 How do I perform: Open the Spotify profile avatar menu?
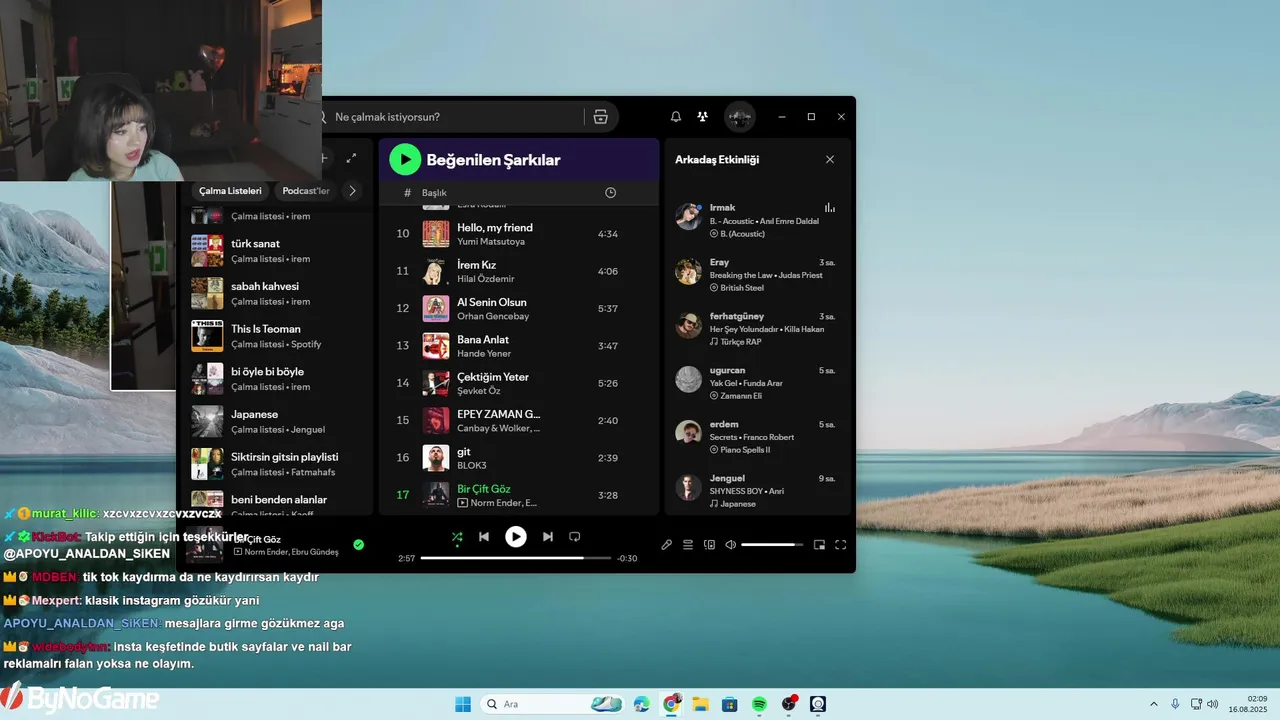740,117
